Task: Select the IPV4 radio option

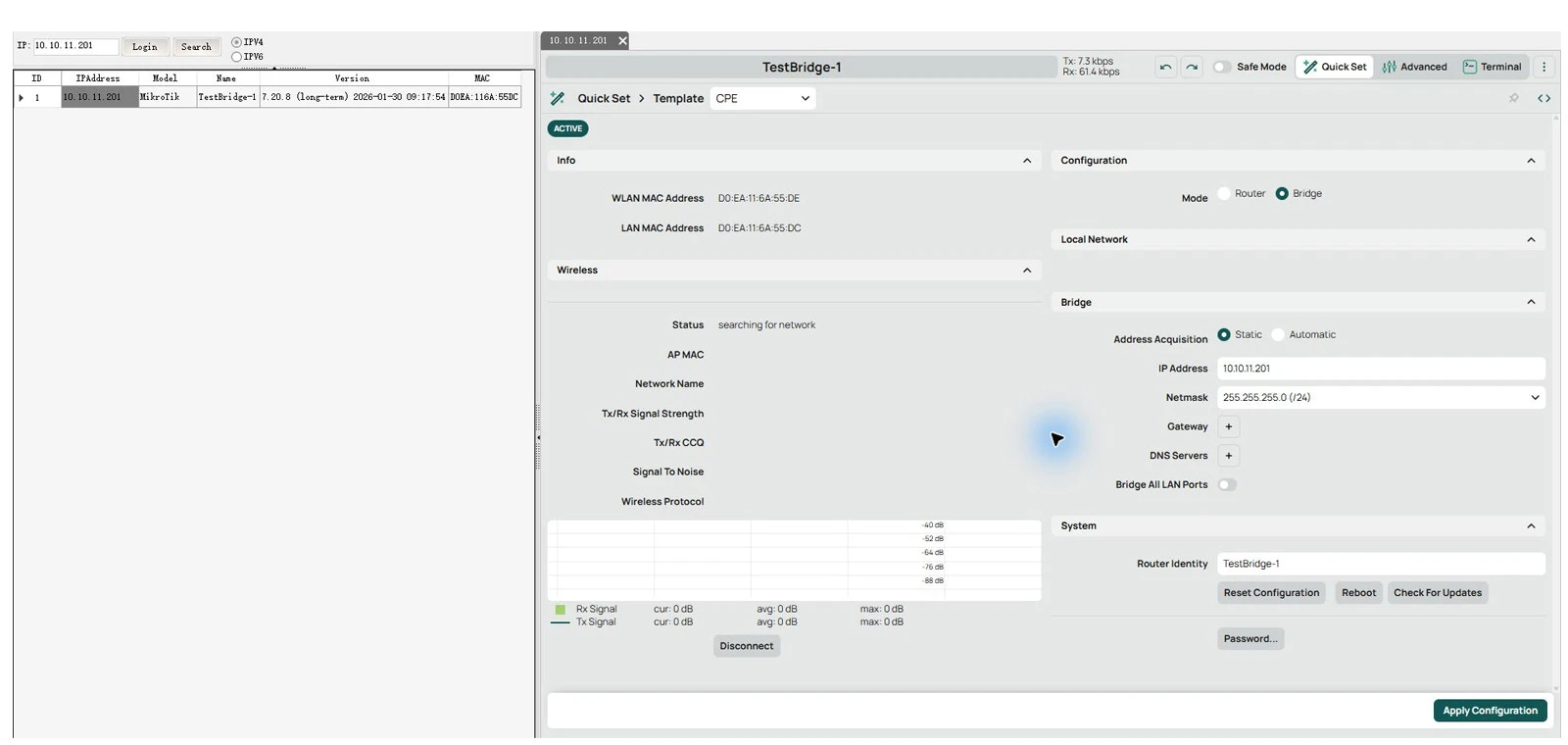Action: coord(236,42)
